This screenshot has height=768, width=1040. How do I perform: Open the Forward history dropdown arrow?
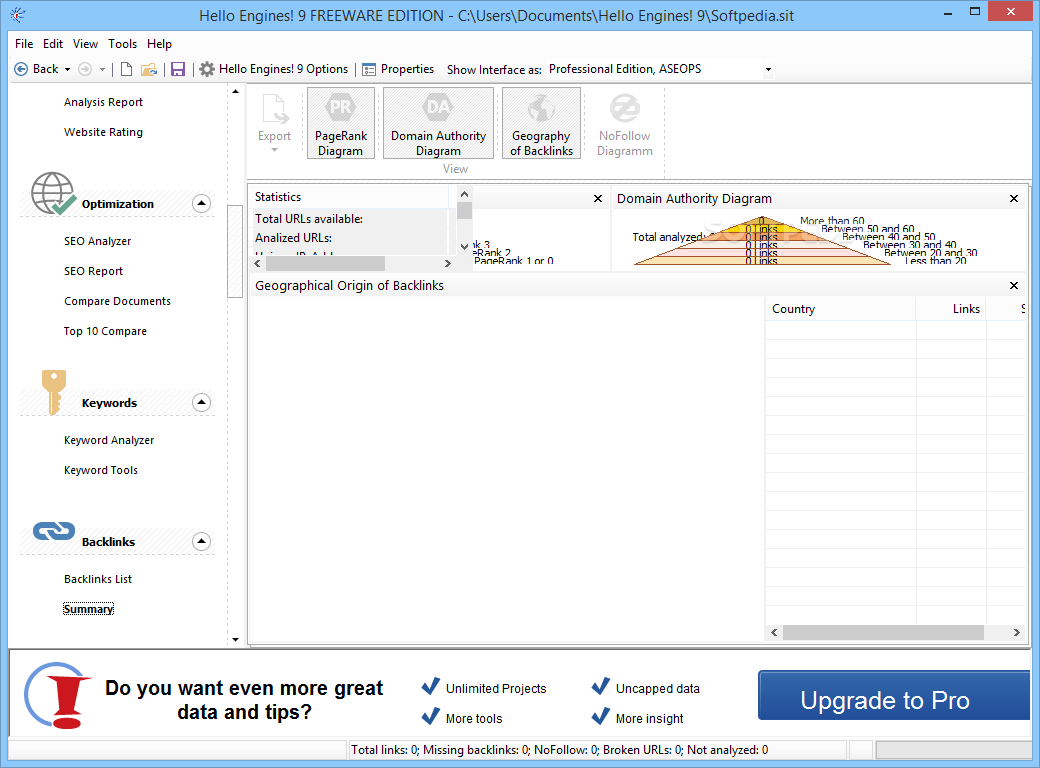click(x=102, y=70)
